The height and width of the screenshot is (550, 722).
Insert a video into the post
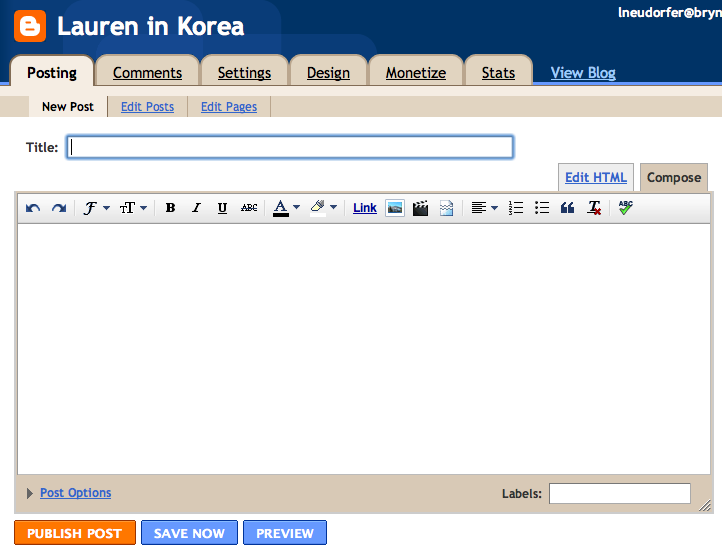(x=420, y=208)
